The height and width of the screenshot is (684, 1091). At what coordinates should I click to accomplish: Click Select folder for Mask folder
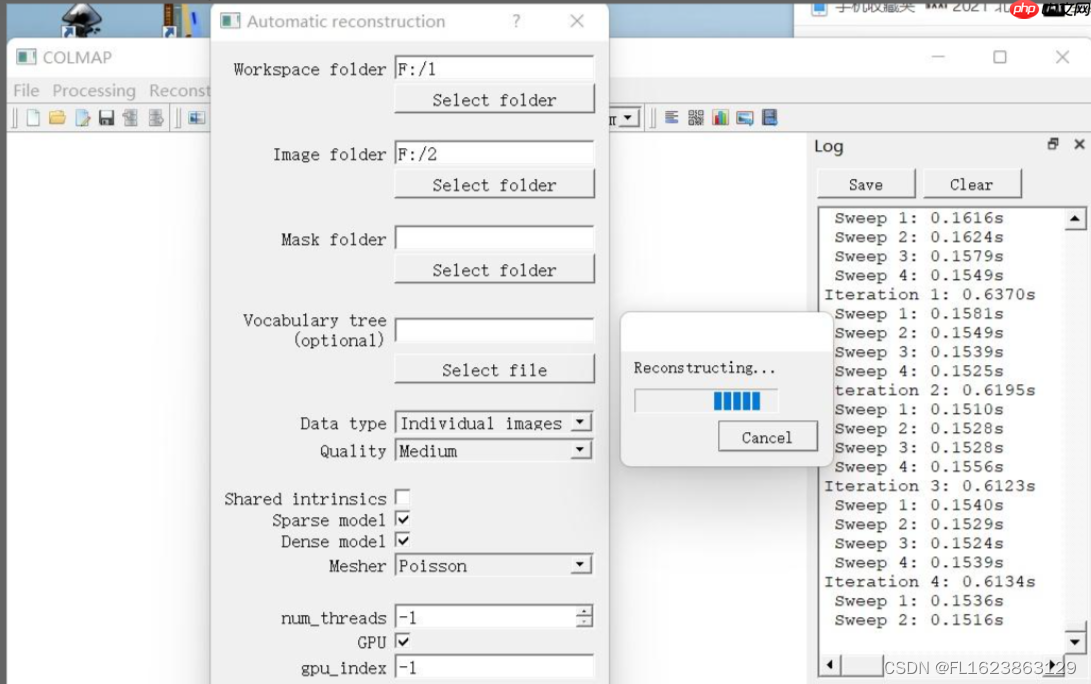point(495,269)
